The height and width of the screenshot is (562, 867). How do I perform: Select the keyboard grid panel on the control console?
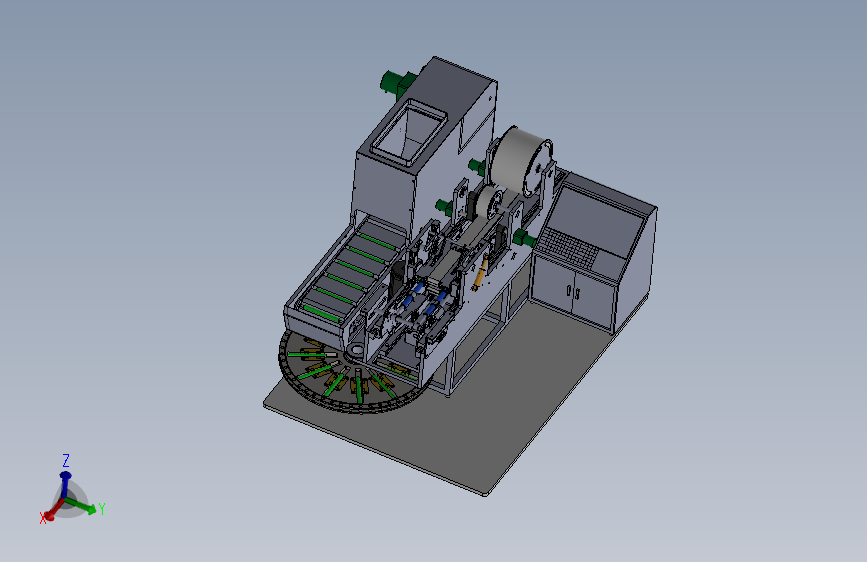click(x=570, y=247)
